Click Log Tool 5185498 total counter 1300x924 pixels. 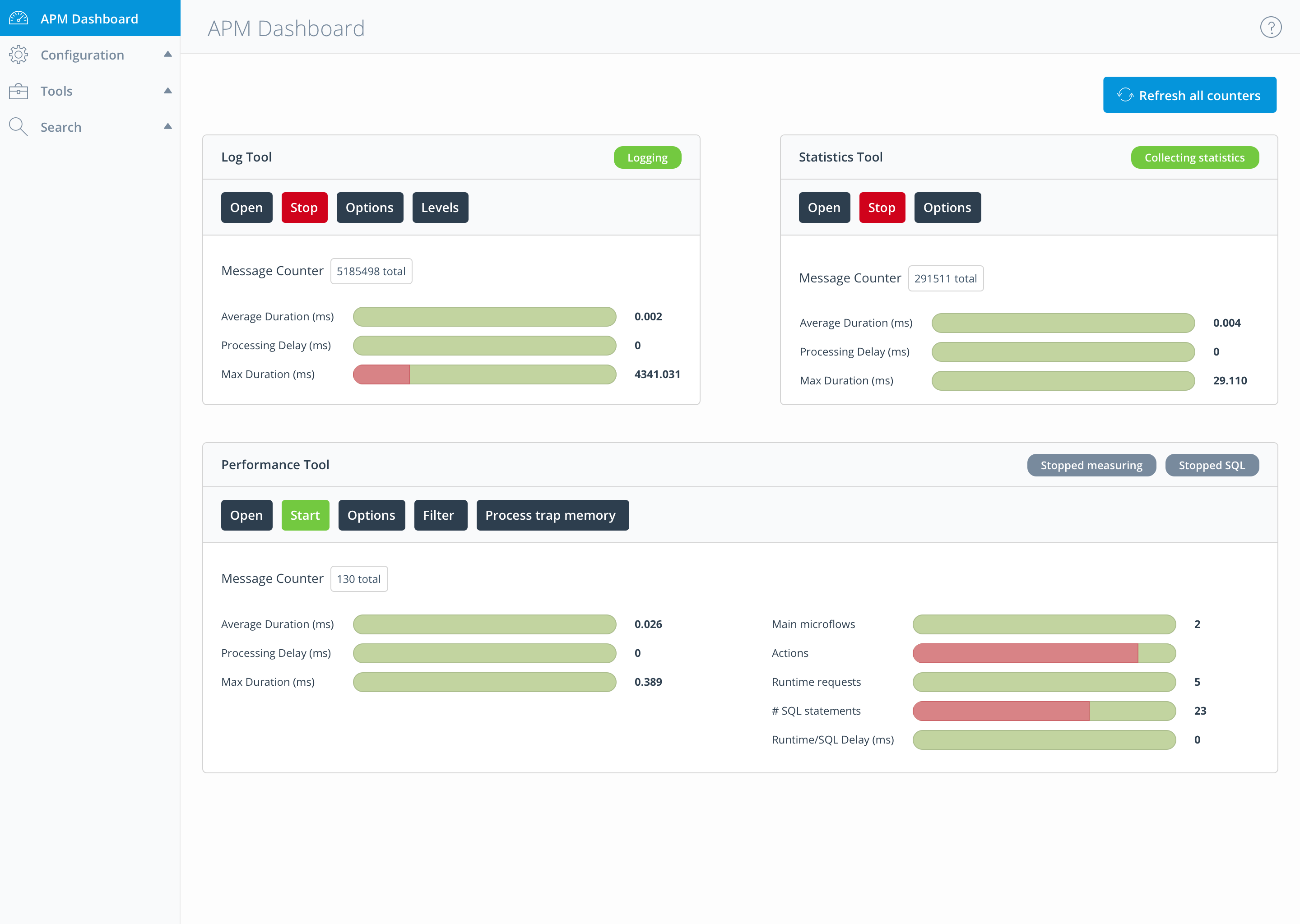pyautogui.click(x=371, y=272)
